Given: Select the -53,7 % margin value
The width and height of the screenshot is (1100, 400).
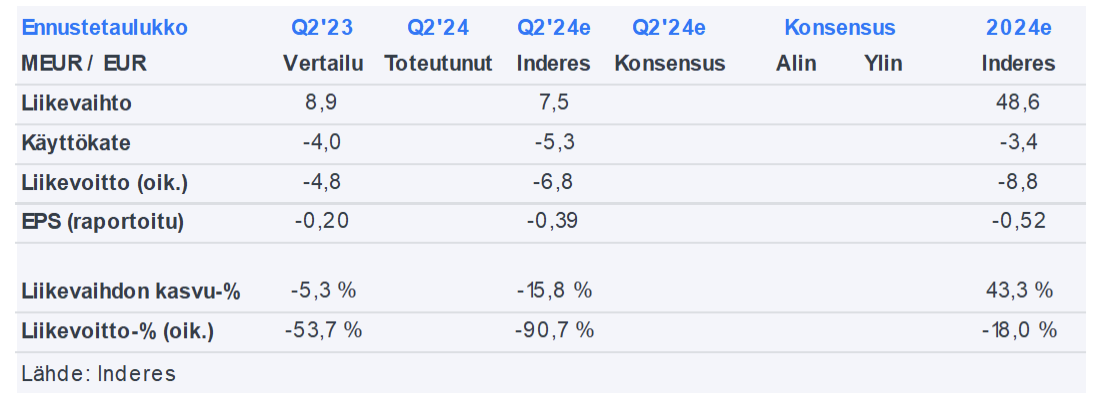Looking at the screenshot, I should click(322, 331).
